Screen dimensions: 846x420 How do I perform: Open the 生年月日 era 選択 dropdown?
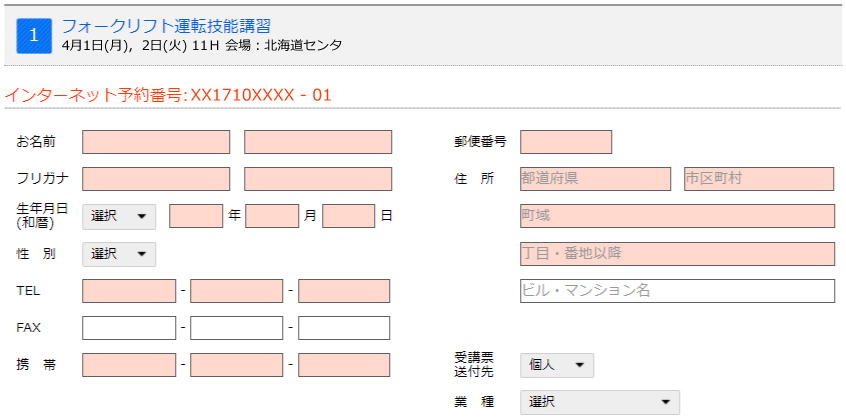point(119,216)
